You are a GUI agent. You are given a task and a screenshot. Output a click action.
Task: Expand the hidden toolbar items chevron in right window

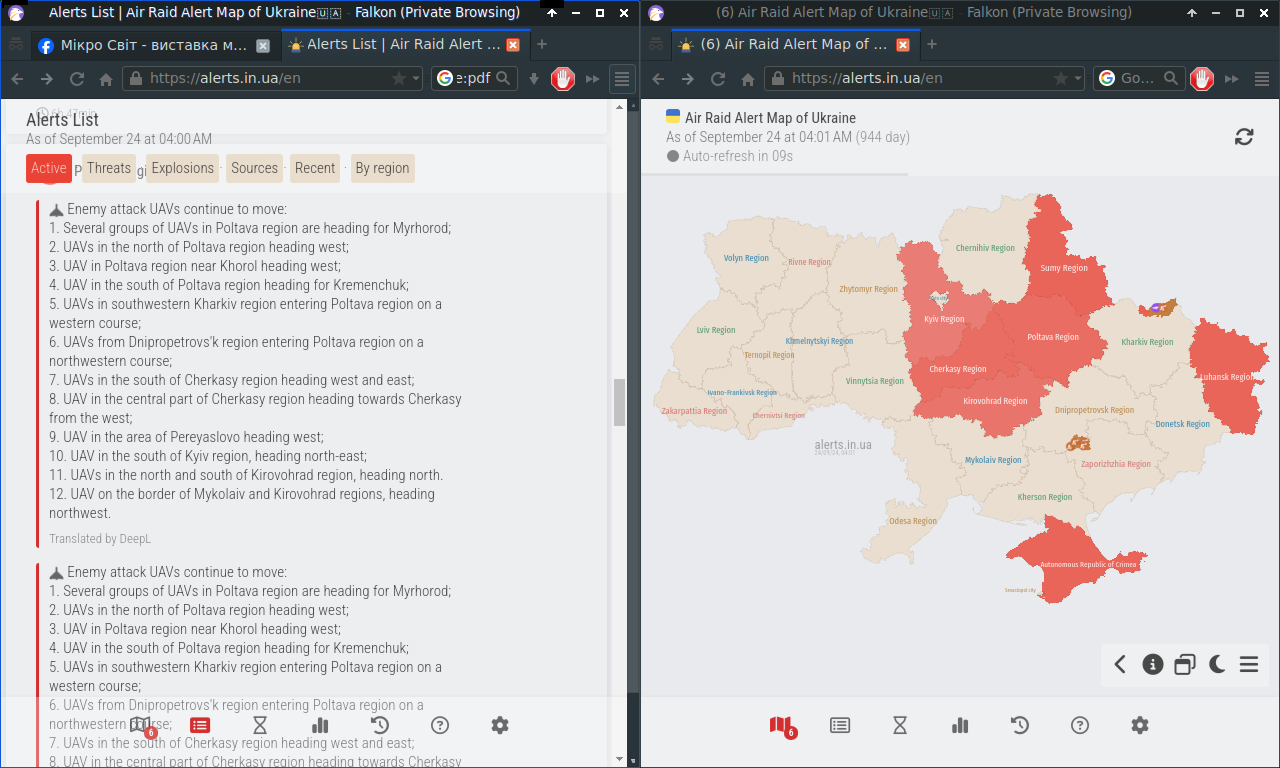click(1232, 79)
